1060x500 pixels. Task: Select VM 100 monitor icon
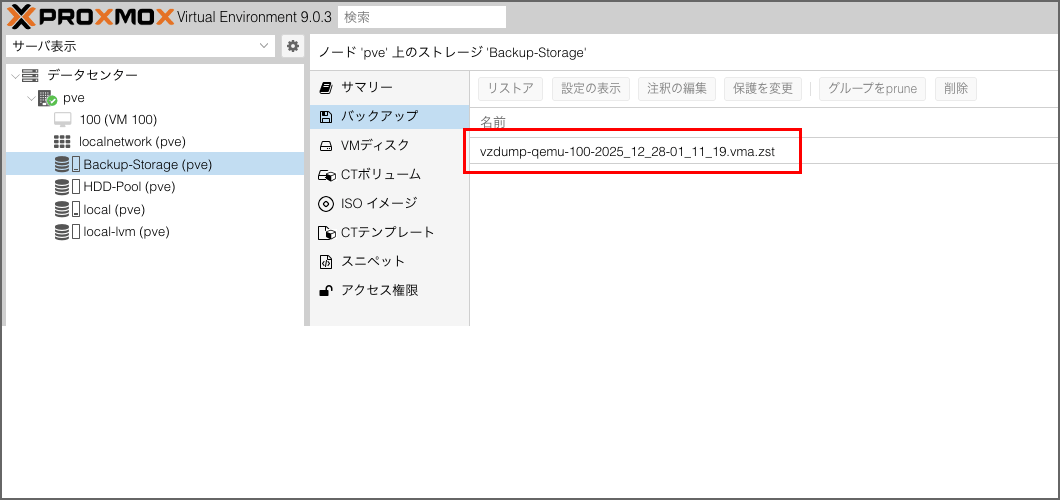tap(63, 120)
